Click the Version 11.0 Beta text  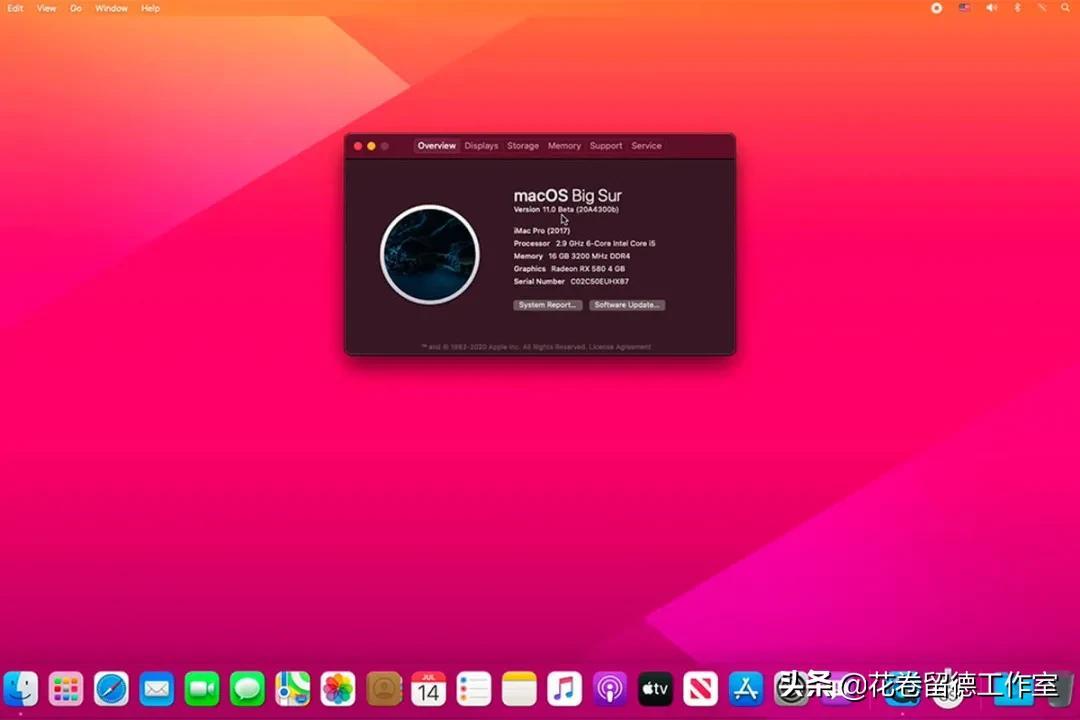coord(566,209)
